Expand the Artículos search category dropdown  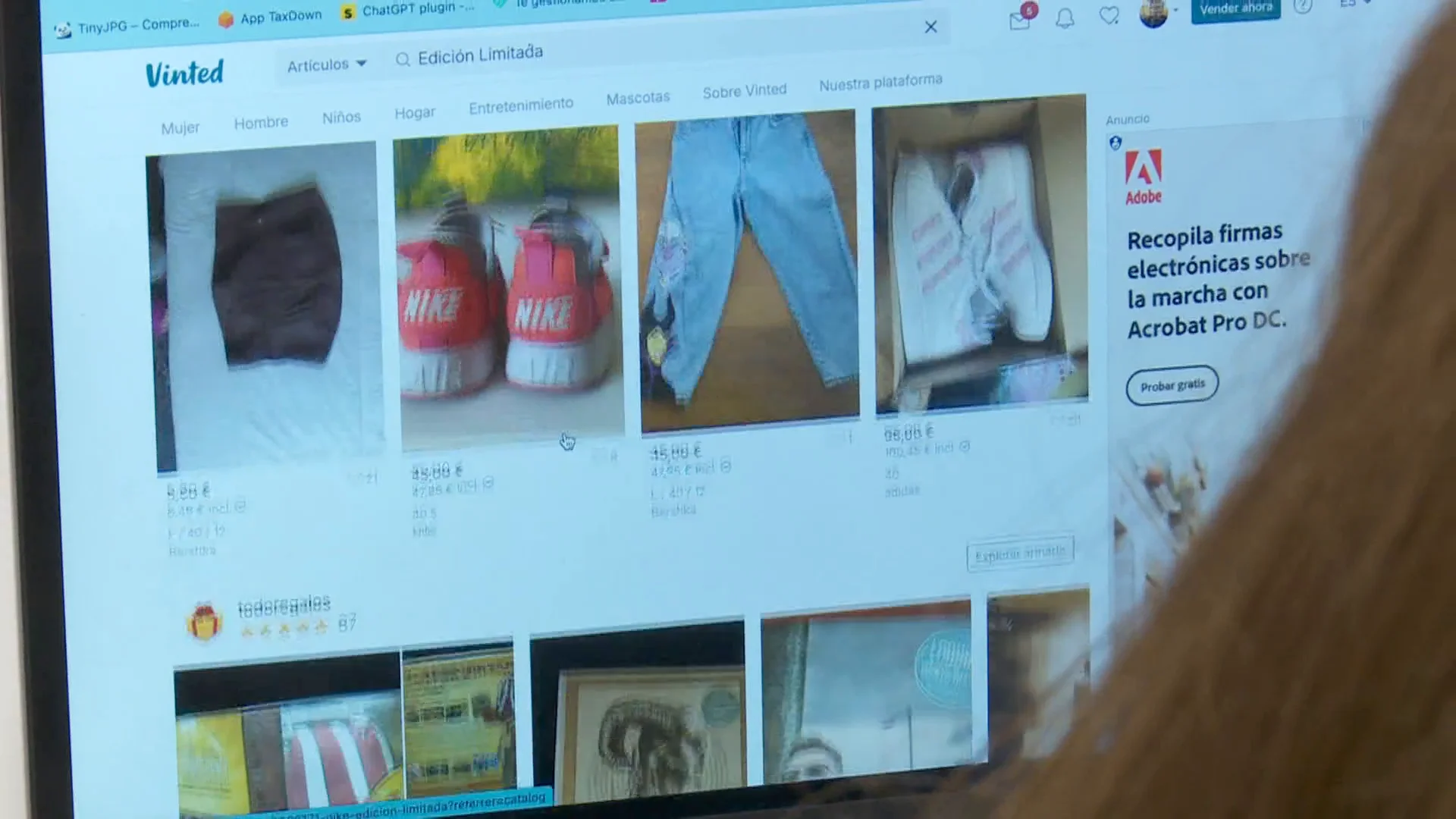point(327,65)
